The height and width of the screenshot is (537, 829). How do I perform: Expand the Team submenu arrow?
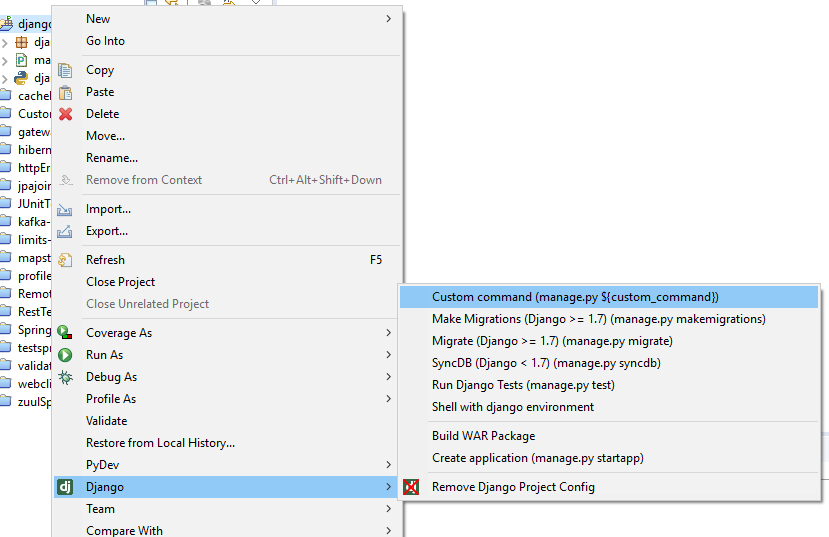[389, 509]
